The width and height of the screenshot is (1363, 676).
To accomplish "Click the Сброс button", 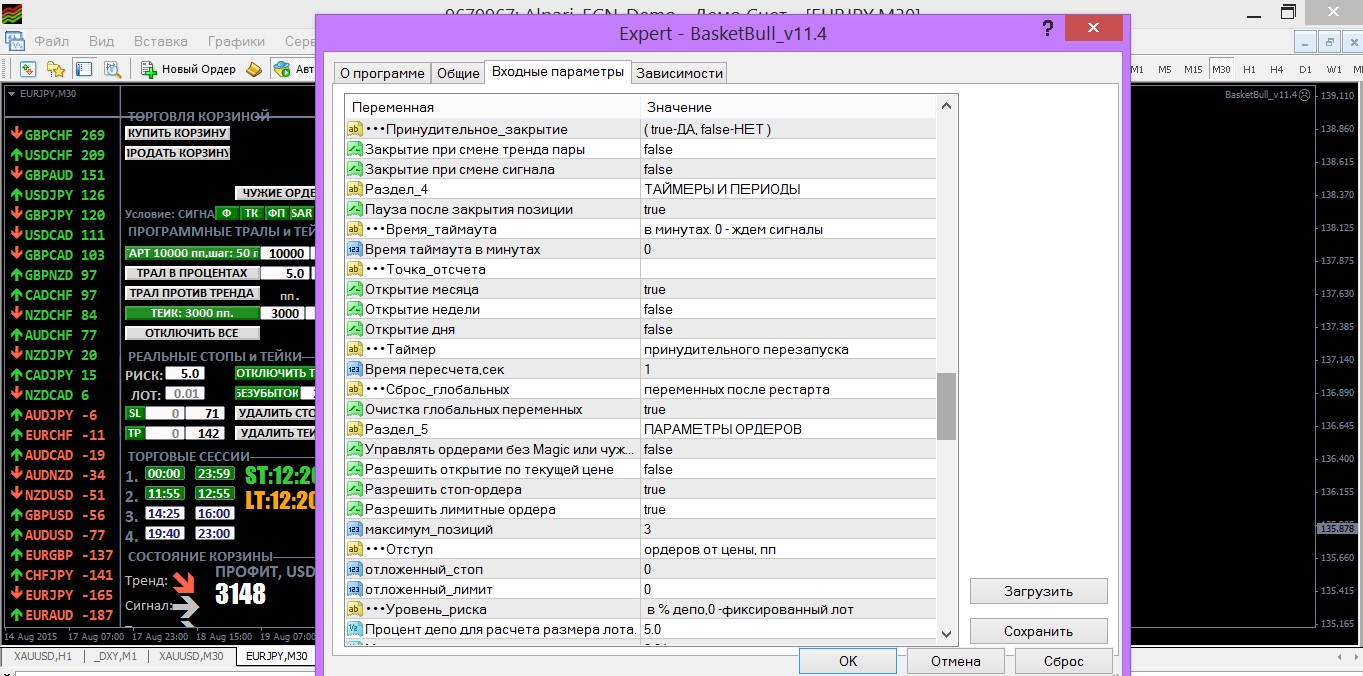I will click(x=1064, y=661).
